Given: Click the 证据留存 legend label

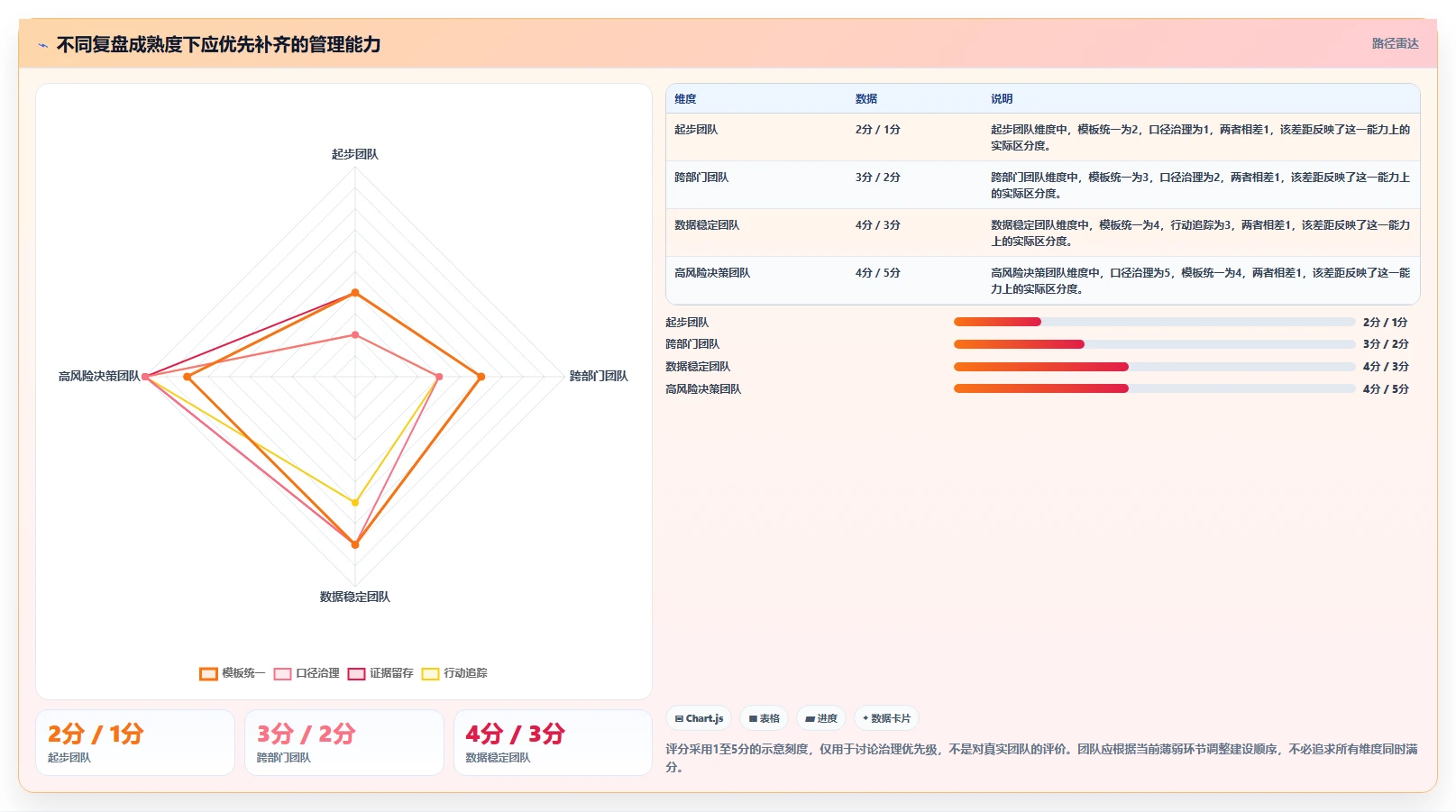Looking at the screenshot, I should click(391, 673).
